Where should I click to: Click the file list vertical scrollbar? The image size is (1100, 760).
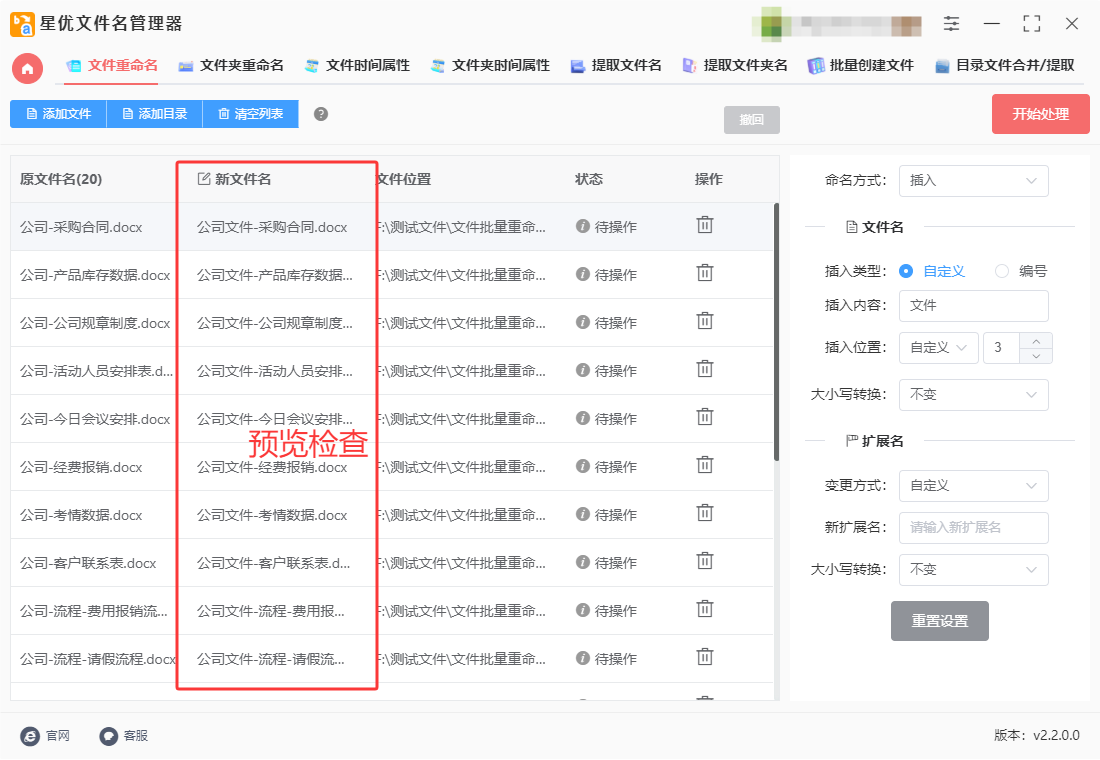tap(776, 332)
